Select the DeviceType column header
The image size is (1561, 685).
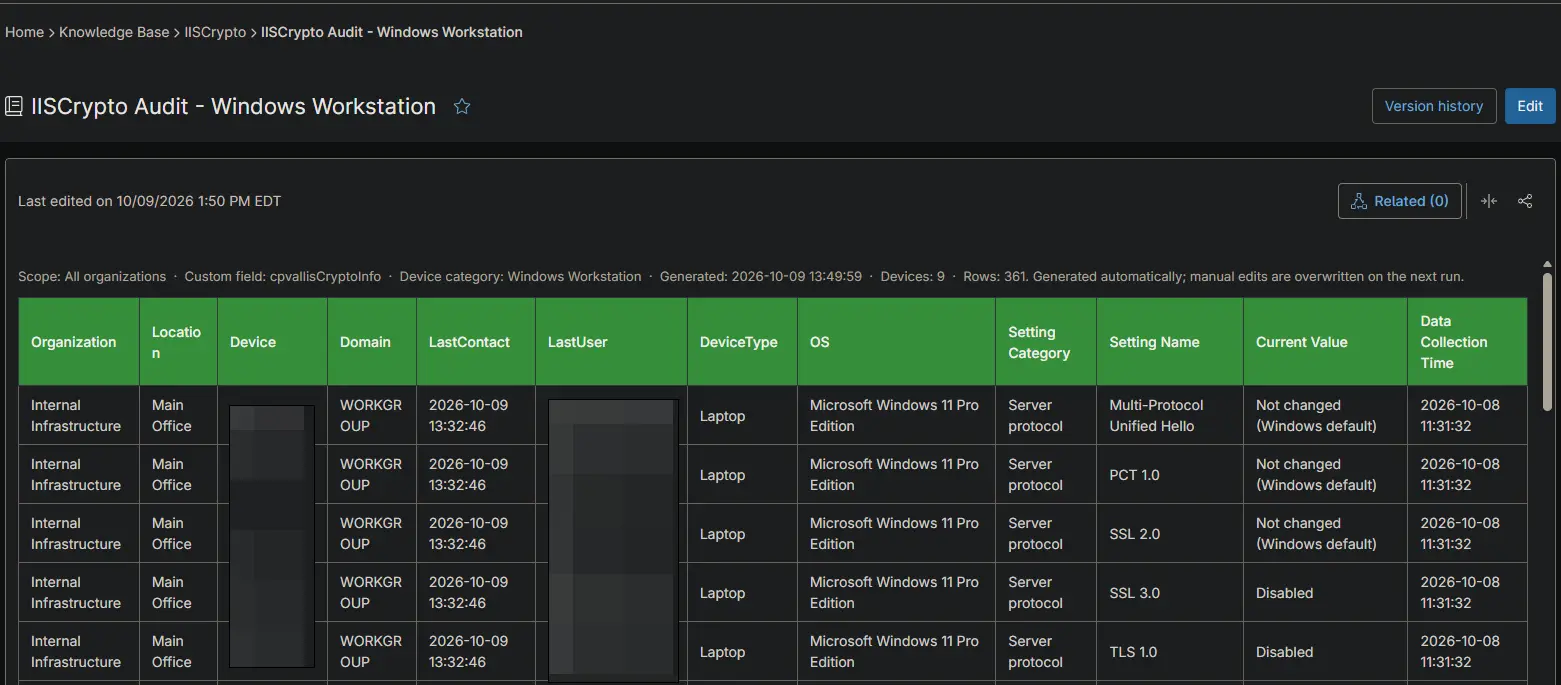742,342
